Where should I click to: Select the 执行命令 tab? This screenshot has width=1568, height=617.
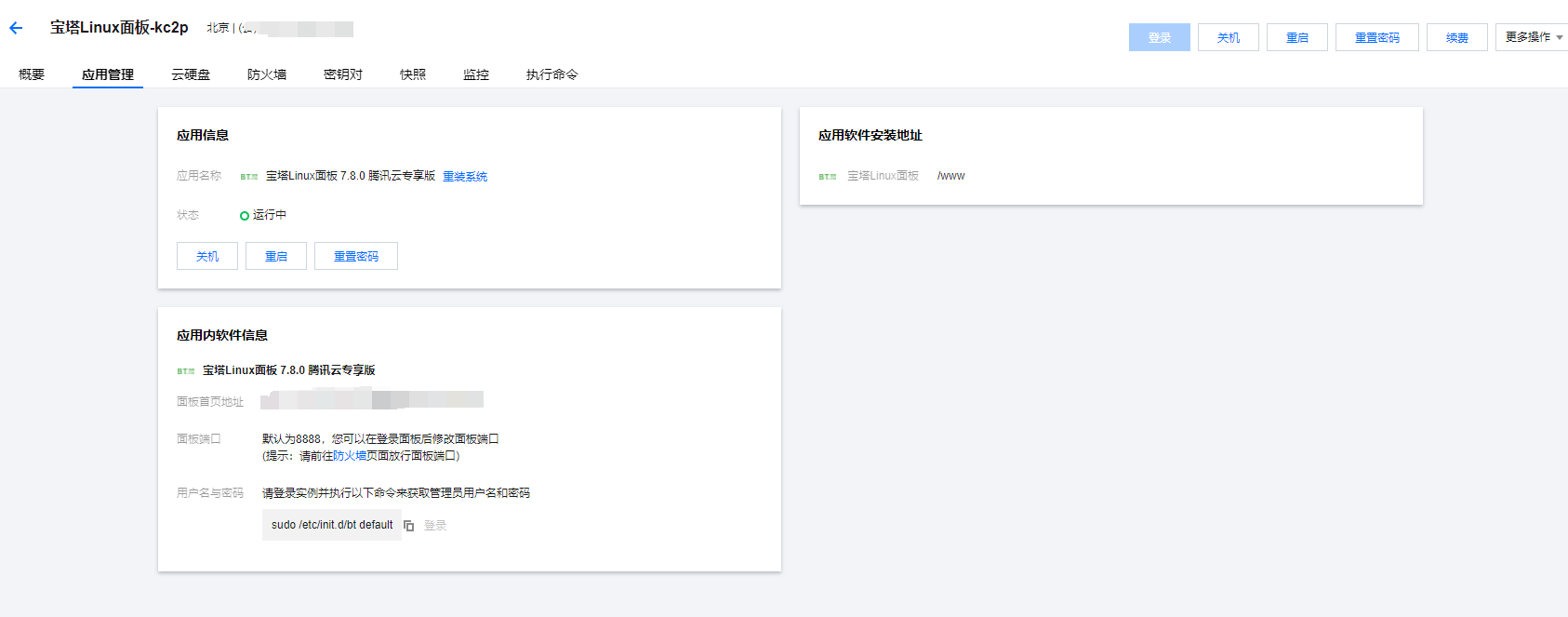(552, 74)
